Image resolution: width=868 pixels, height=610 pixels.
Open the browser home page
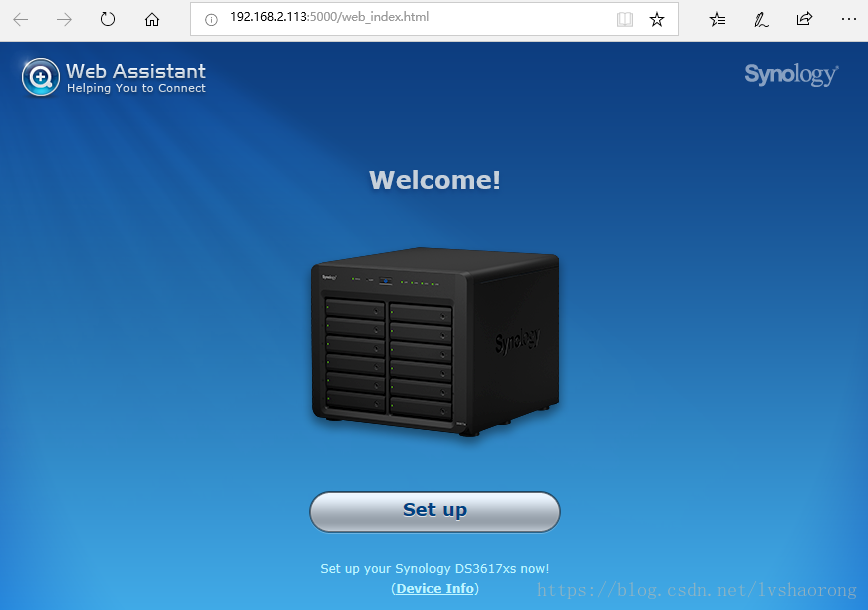(x=152, y=20)
